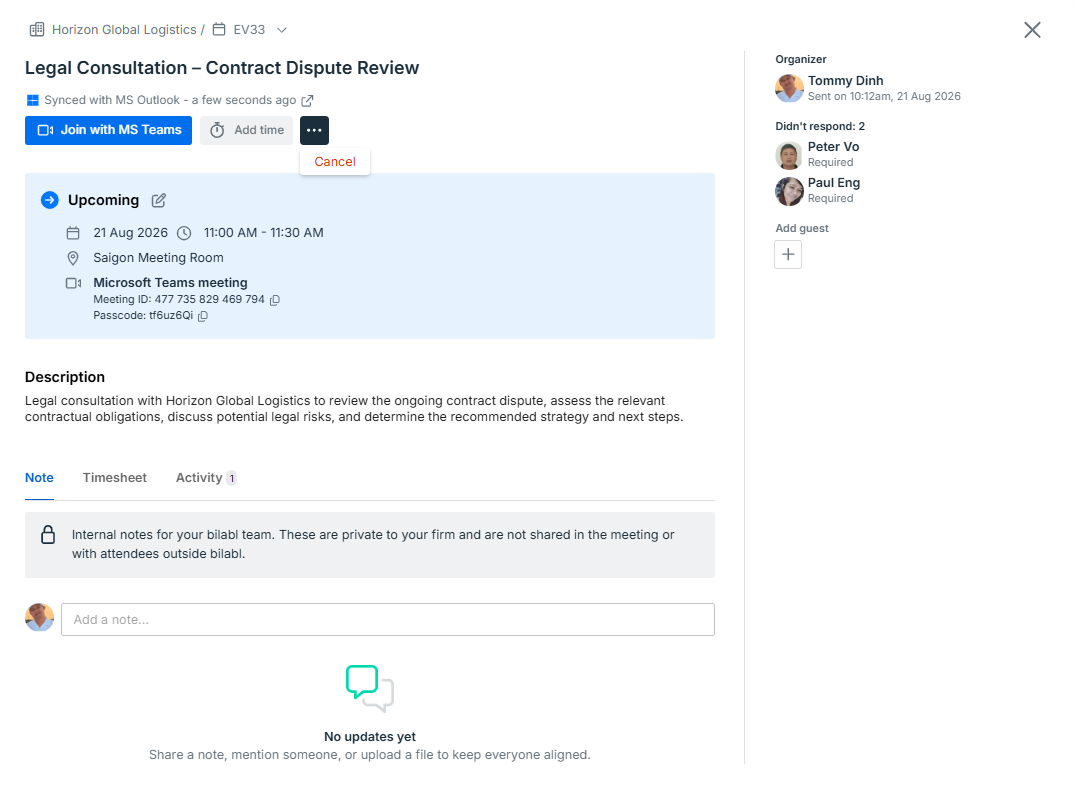1075x788 pixels.
Task: Open the Horizon Global Logistics breadcrumb
Action: click(x=124, y=29)
